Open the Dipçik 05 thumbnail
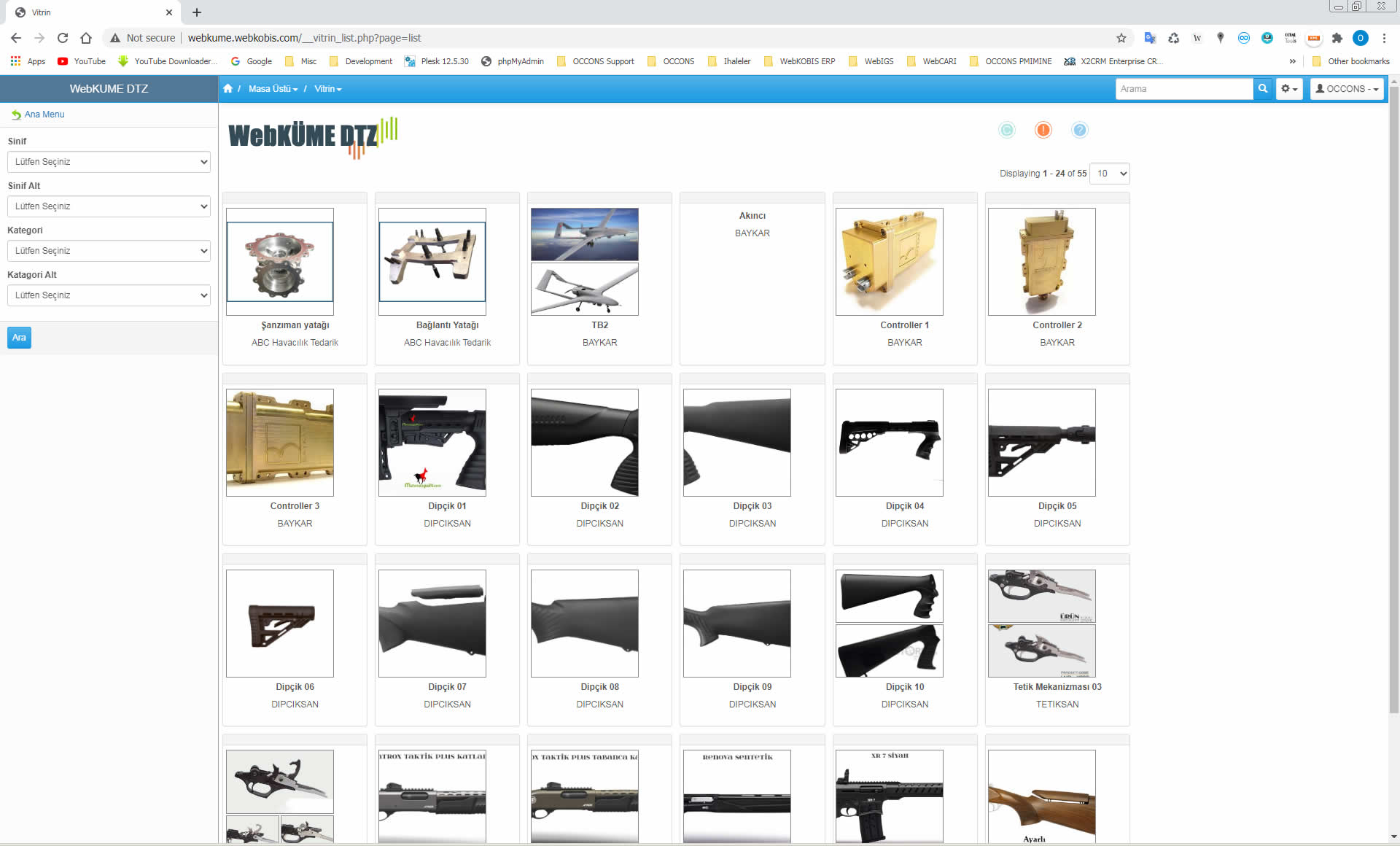 pos(1042,443)
